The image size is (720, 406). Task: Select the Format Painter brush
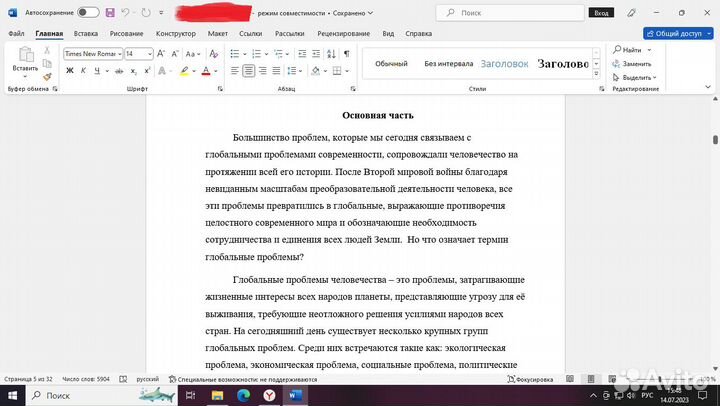(x=47, y=77)
